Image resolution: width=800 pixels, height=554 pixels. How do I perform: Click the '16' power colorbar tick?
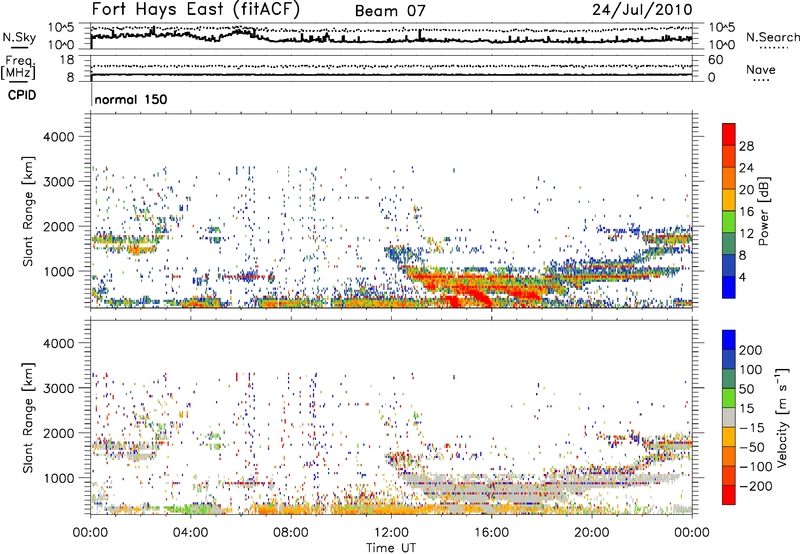click(746, 212)
